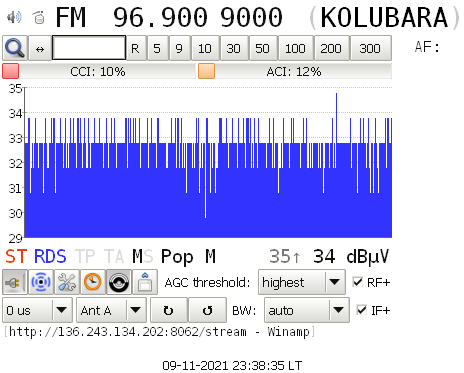Image resolution: width=464 pixels, height=373 pixels.
Task: Click the blue signal level graph
Action: coord(208,163)
